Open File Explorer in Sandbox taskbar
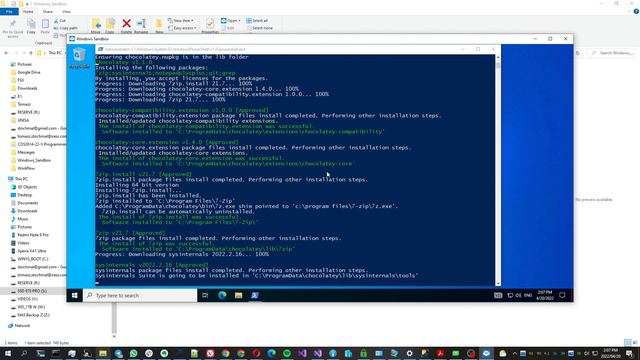640x360 pixels. [x=238, y=295]
